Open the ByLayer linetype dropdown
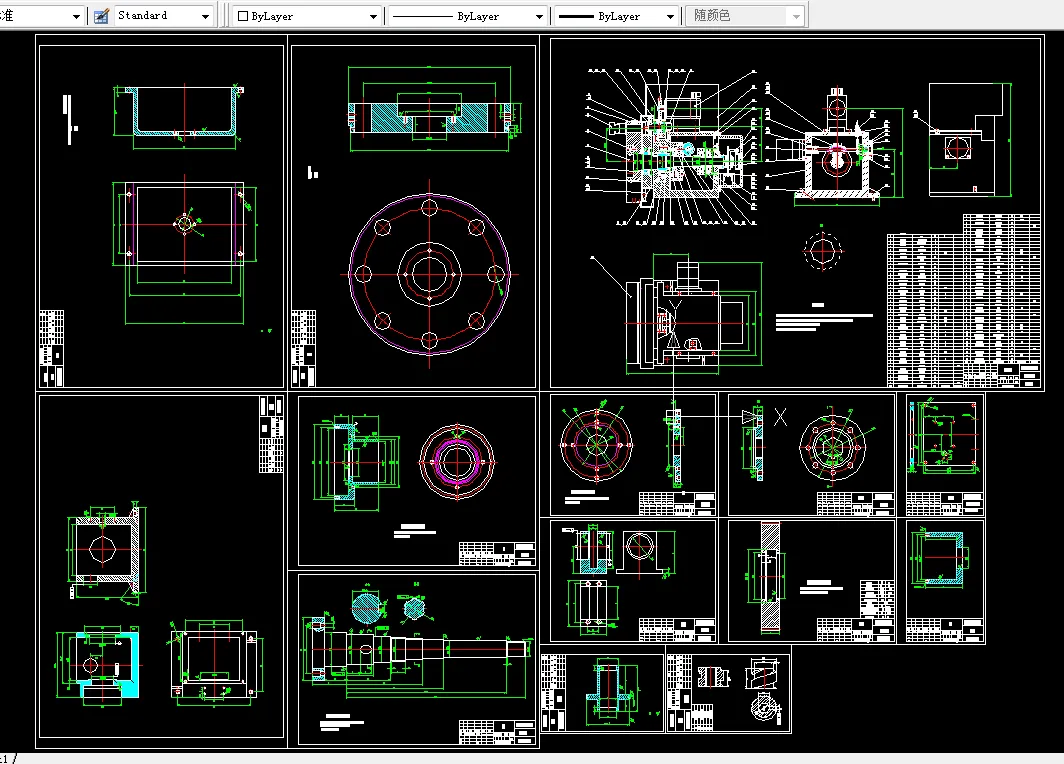 (x=539, y=16)
